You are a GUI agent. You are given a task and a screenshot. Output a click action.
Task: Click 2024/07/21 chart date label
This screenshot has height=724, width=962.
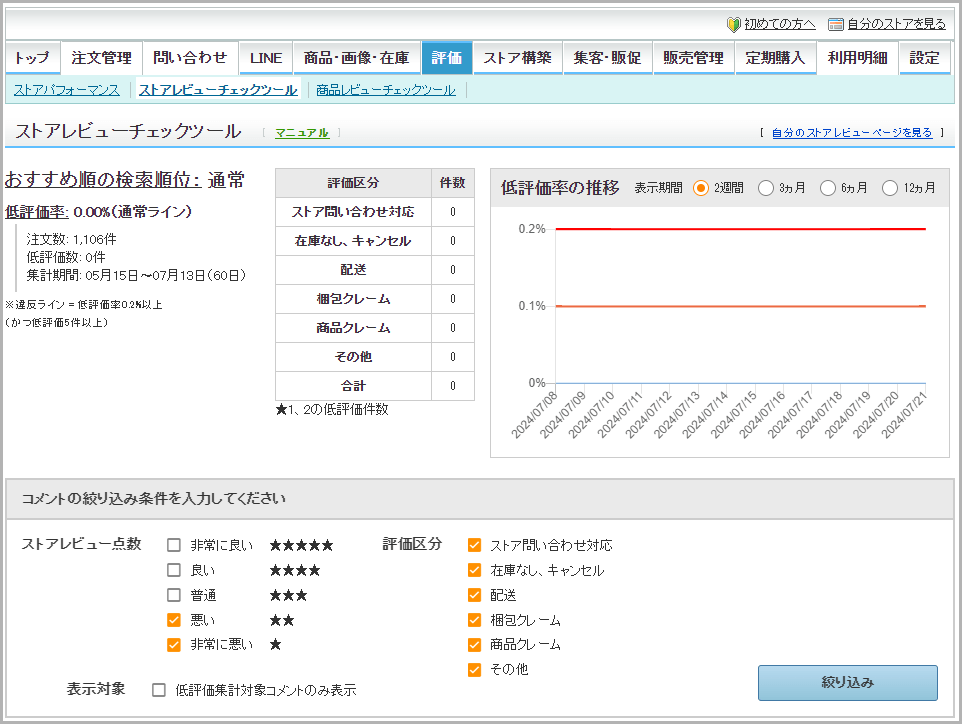(x=904, y=415)
